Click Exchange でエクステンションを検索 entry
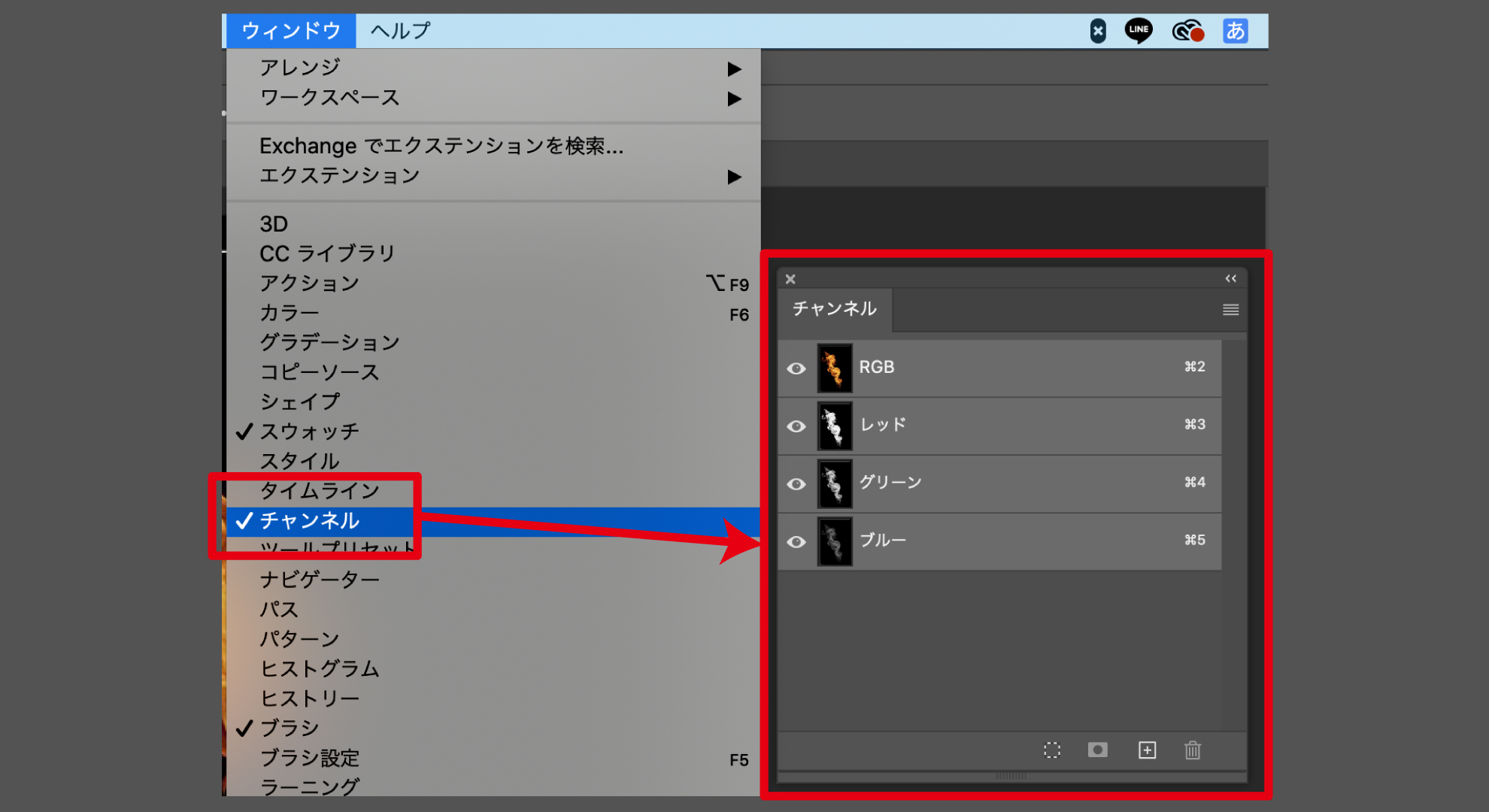This screenshot has width=1489, height=812. coord(441,146)
